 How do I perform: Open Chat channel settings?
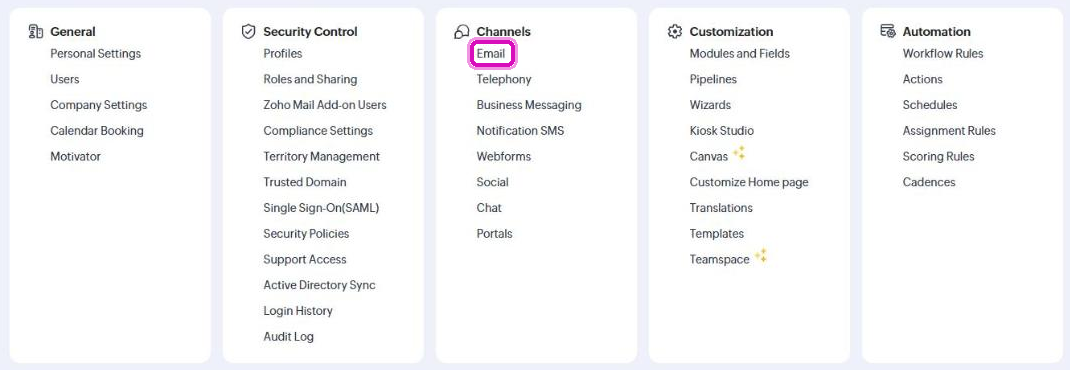pos(489,208)
